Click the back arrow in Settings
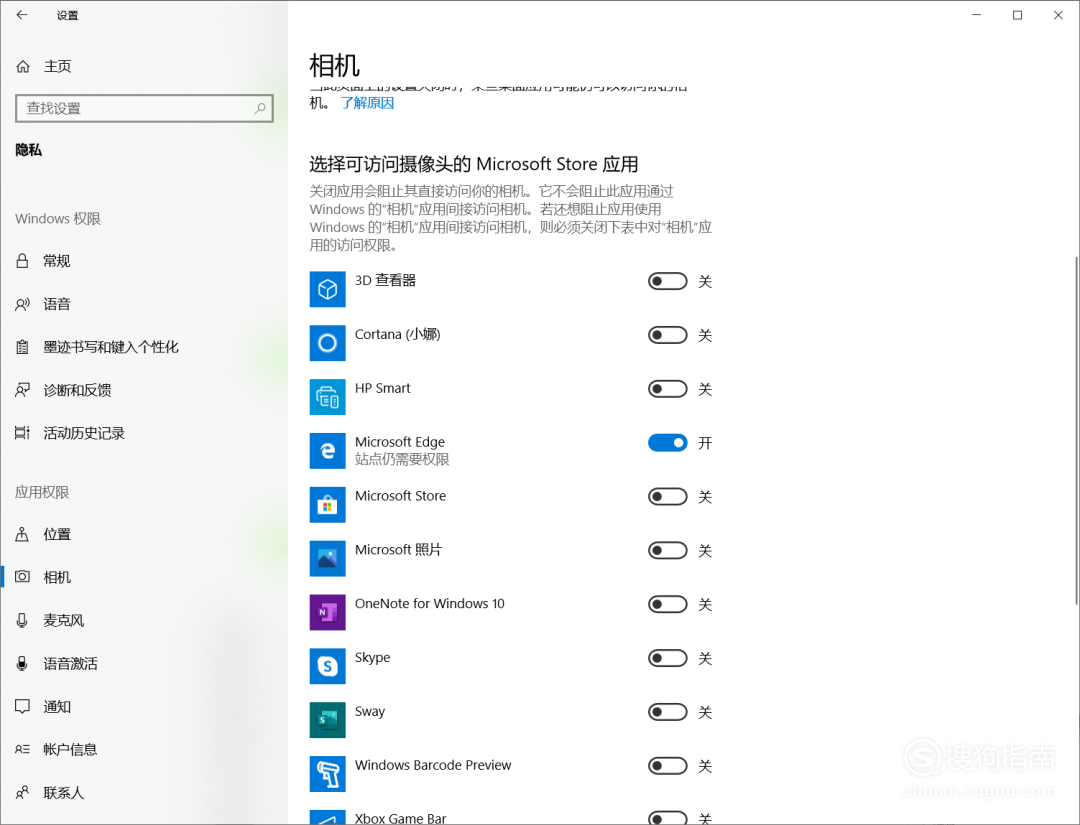 [22, 14]
